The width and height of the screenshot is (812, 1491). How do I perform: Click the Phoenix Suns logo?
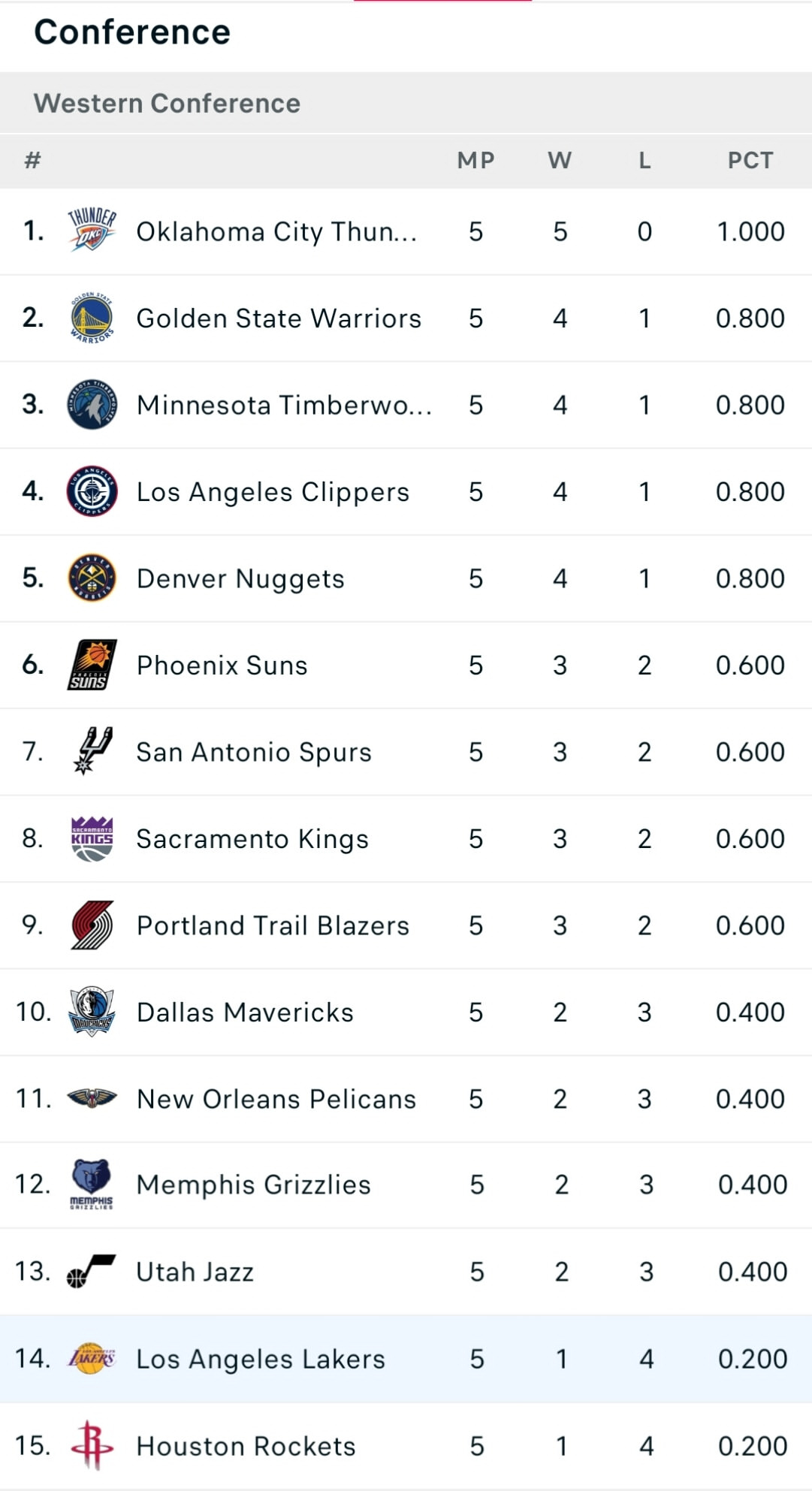coord(92,665)
